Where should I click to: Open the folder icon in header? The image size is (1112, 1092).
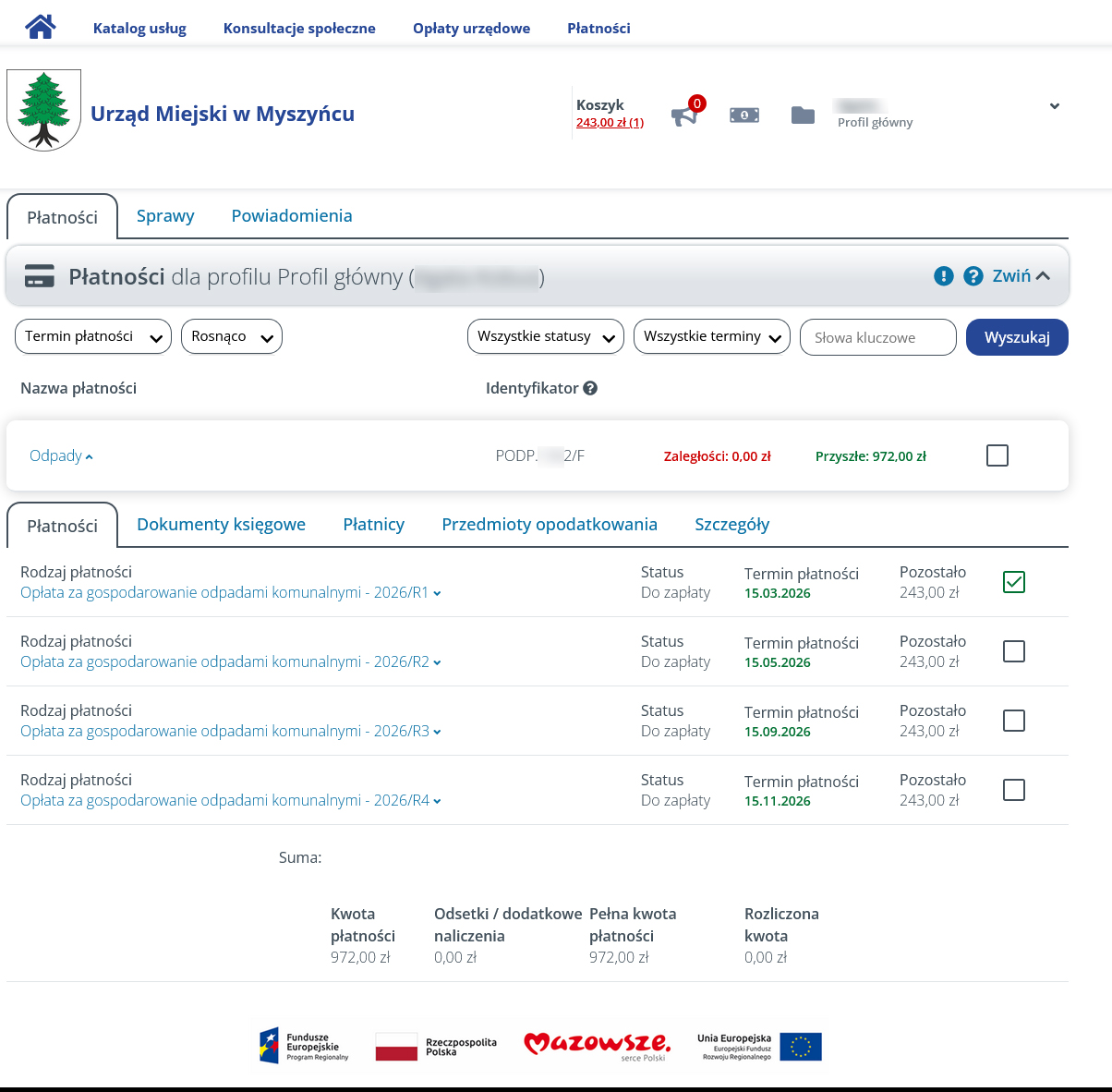(x=803, y=115)
